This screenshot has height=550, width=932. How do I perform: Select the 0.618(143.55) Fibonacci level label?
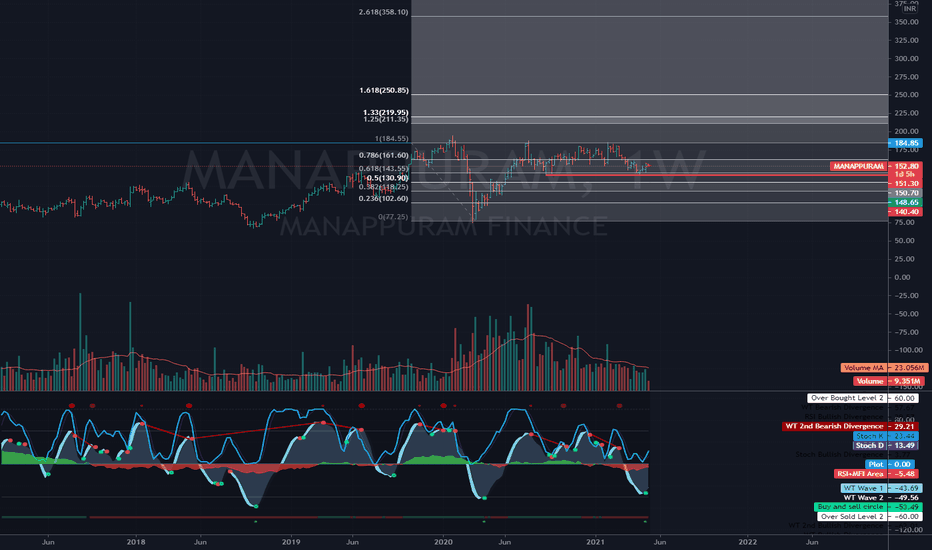click(383, 169)
